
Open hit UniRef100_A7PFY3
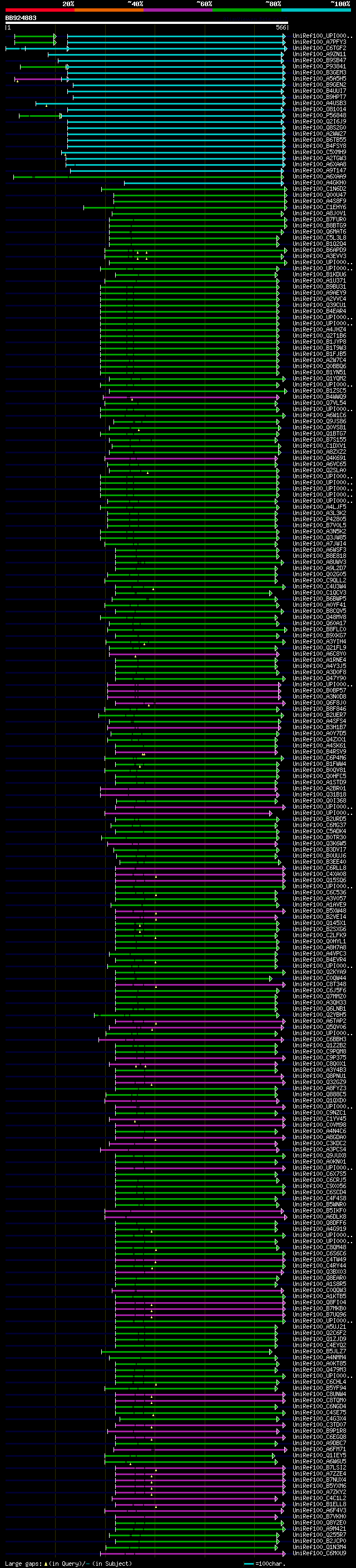[x=319, y=42]
